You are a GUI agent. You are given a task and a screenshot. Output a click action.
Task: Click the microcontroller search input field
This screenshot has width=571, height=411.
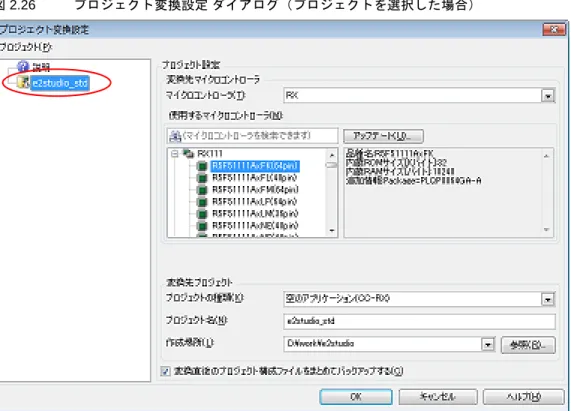point(252,136)
